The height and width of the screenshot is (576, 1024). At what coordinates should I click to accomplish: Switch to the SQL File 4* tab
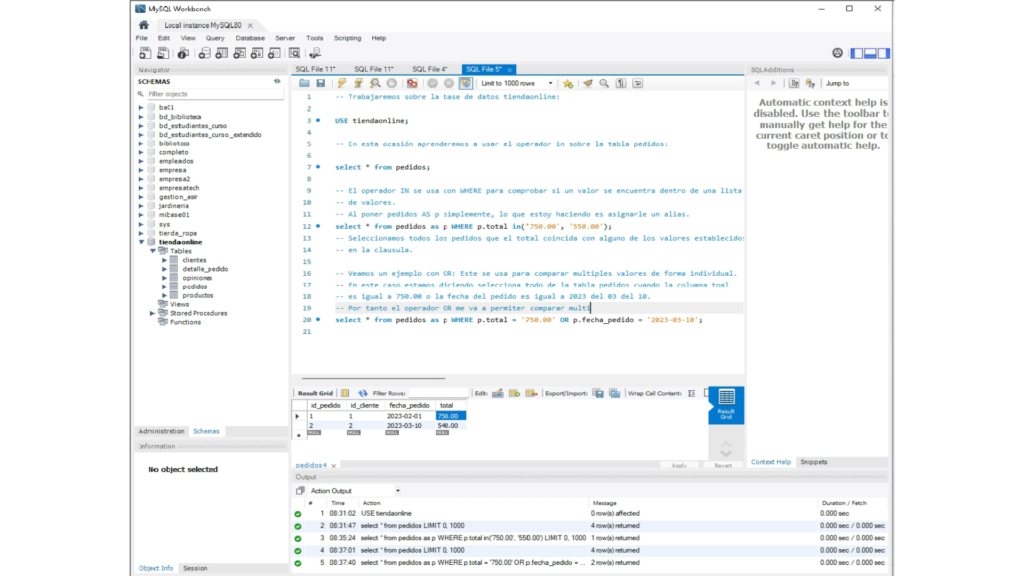pos(430,69)
